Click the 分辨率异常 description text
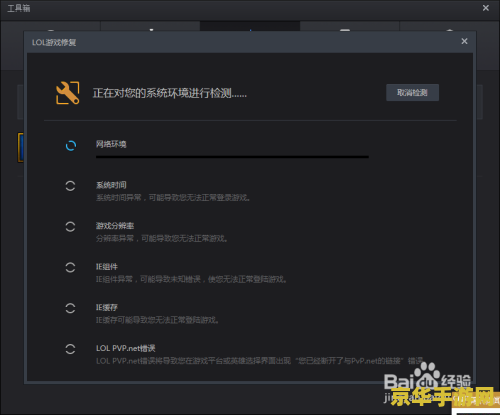The height and width of the screenshot is (415, 500). 162,238
